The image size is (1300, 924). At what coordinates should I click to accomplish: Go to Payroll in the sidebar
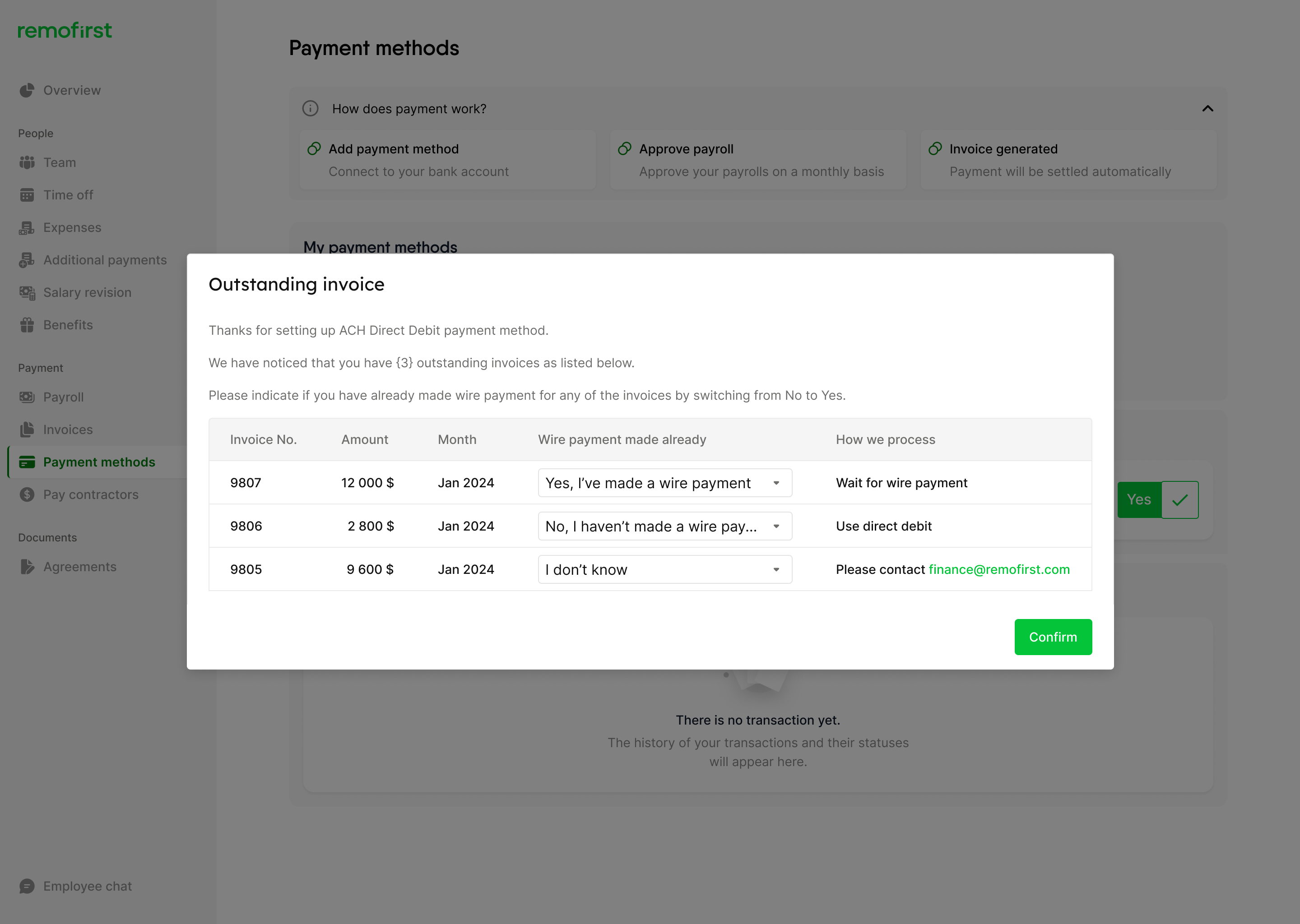point(63,397)
